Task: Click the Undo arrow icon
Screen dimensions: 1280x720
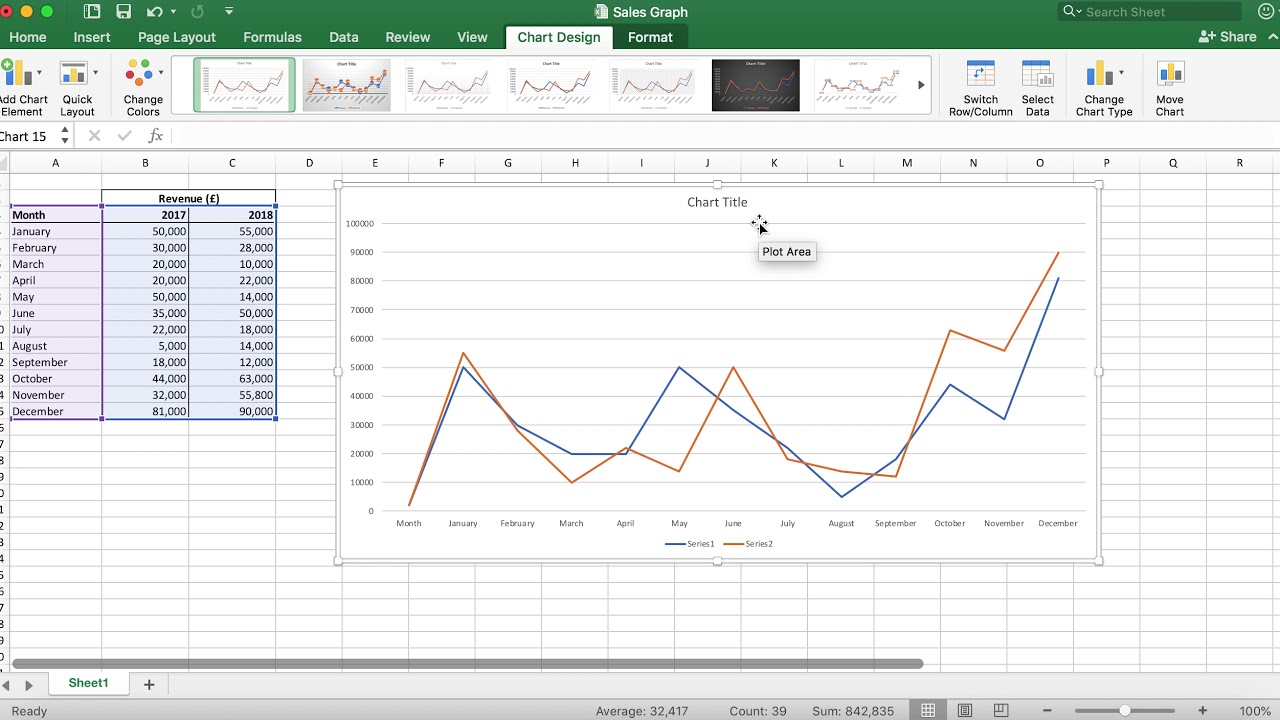Action: click(x=154, y=12)
